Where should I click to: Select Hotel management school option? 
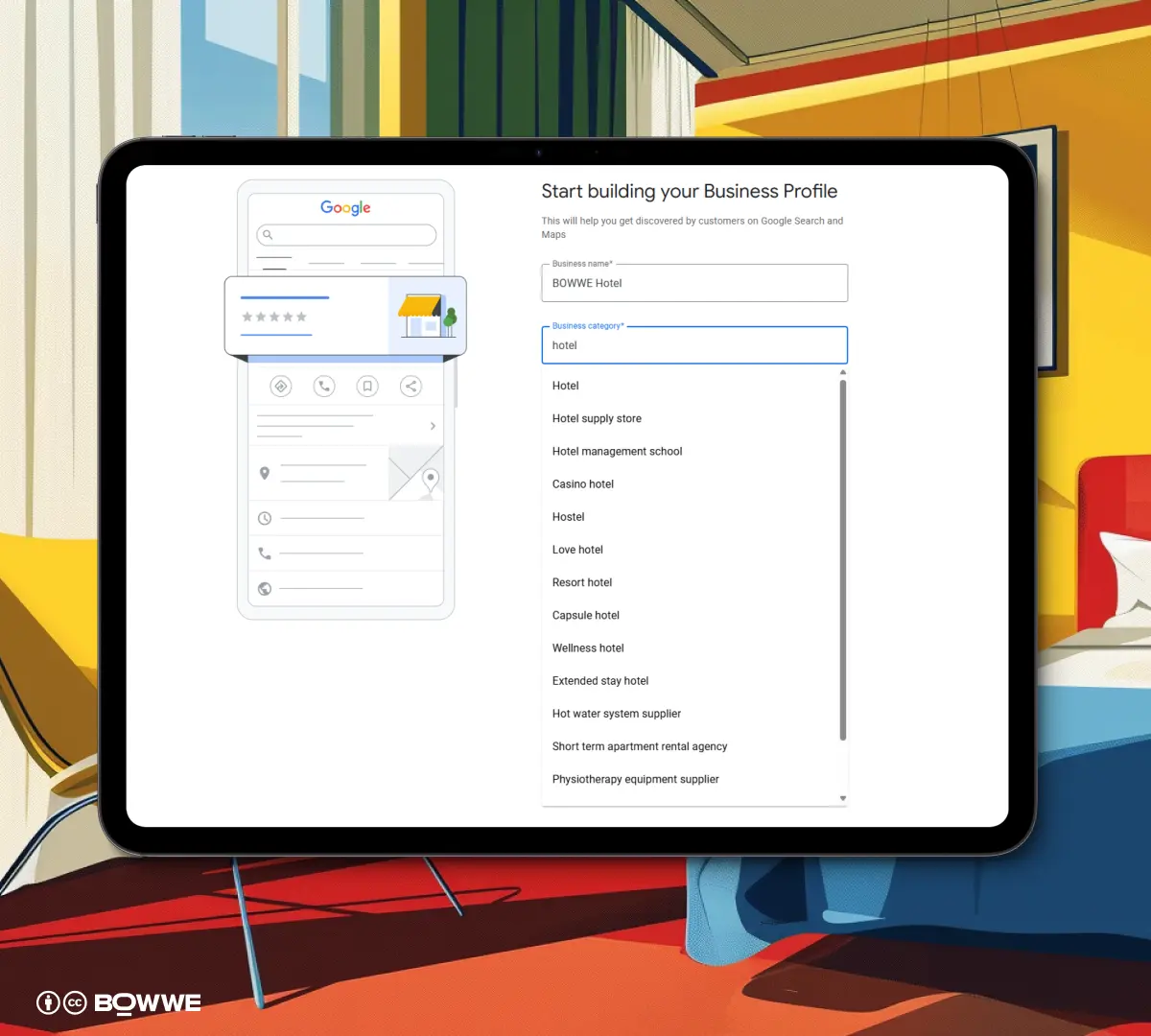691,451
